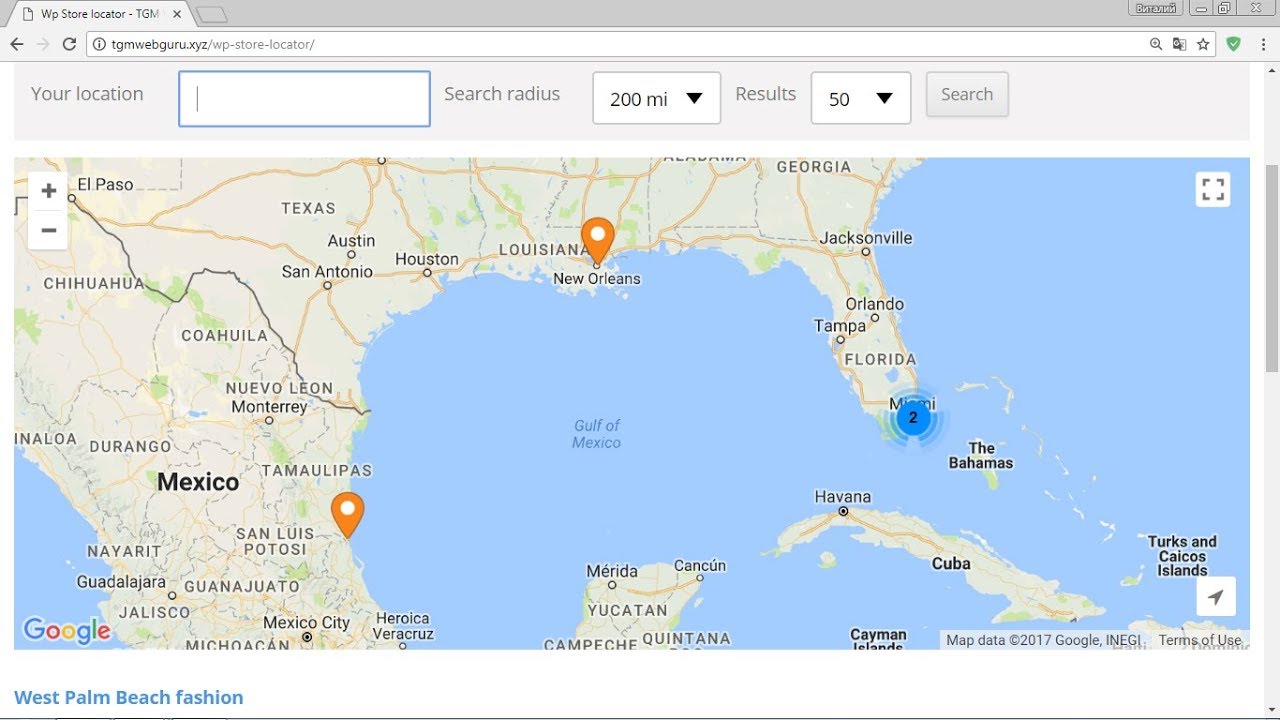This screenshot has width=1280, height=720.
Task: Click the orange marker in Tamaulipas Mexico
Action: (x=347, y=514)
